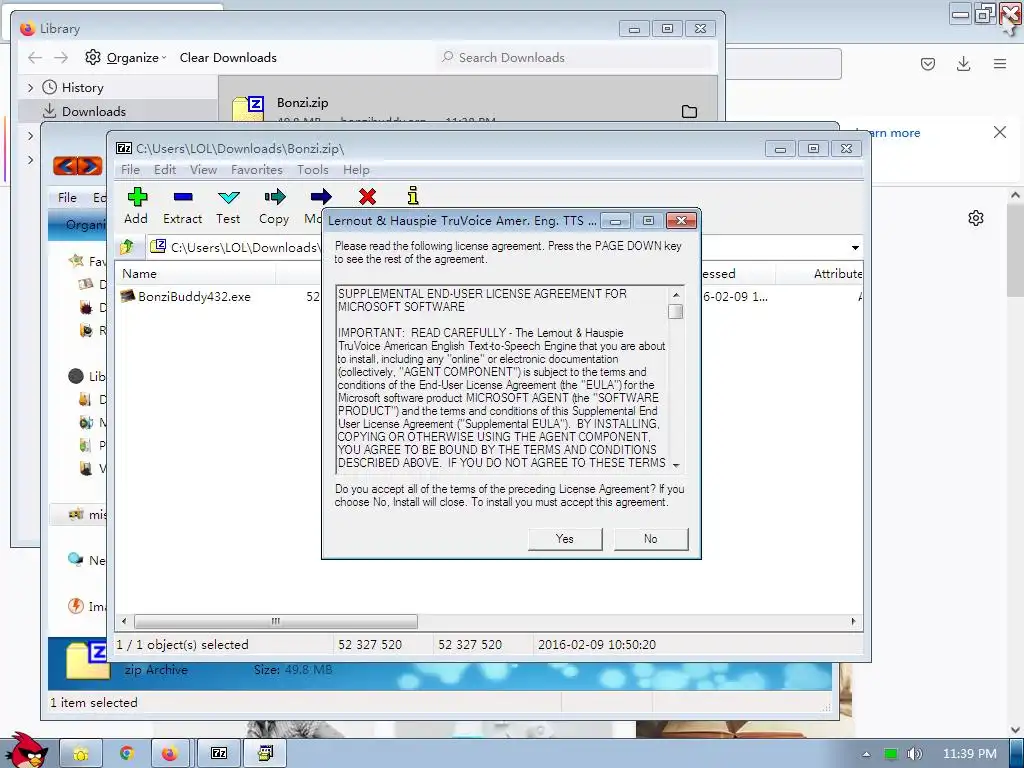Select Downloads in the Library sidebar

[93, 112]
